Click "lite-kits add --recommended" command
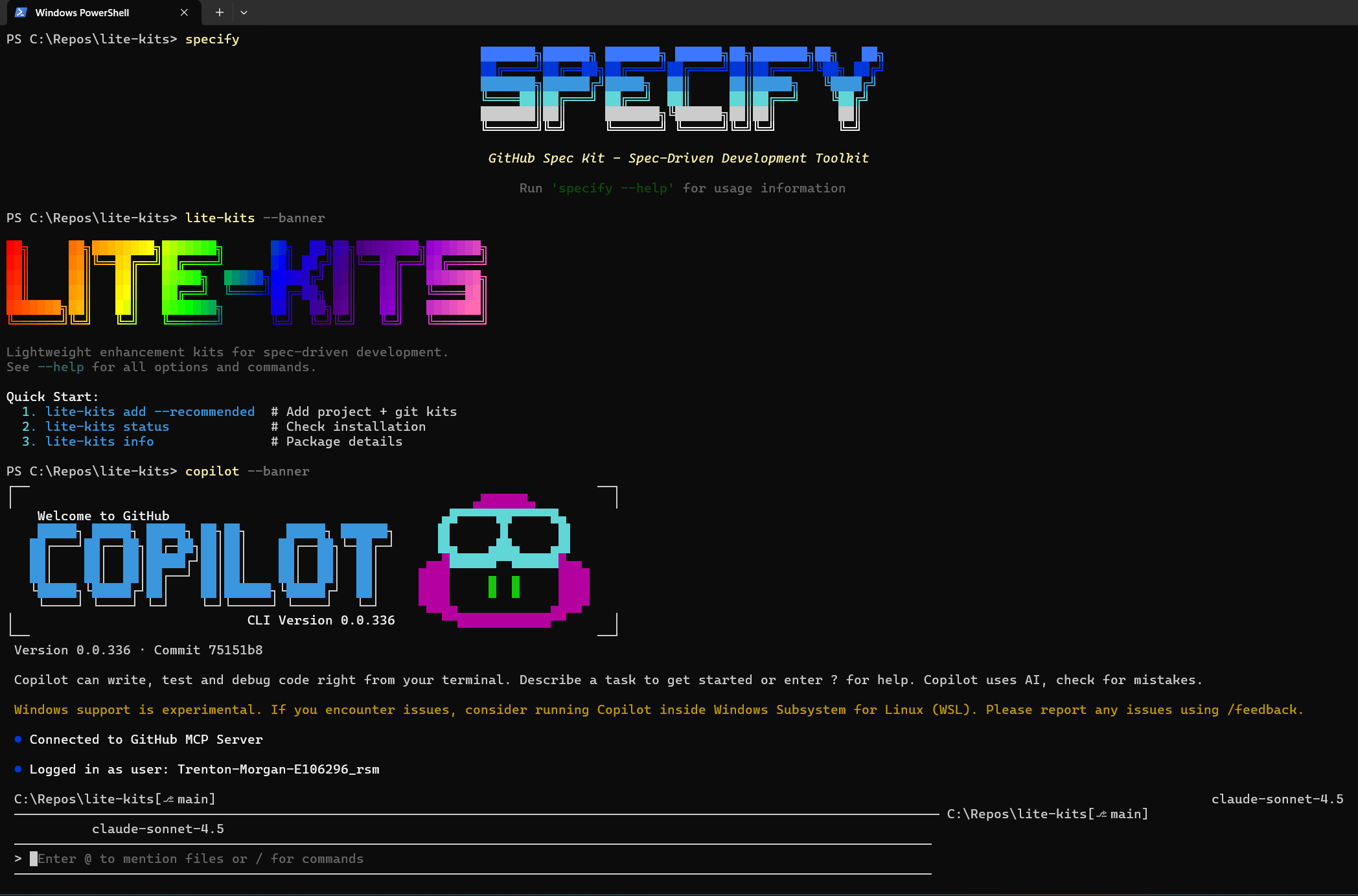Screen dimensions: 1358x896 click(150, 411)
